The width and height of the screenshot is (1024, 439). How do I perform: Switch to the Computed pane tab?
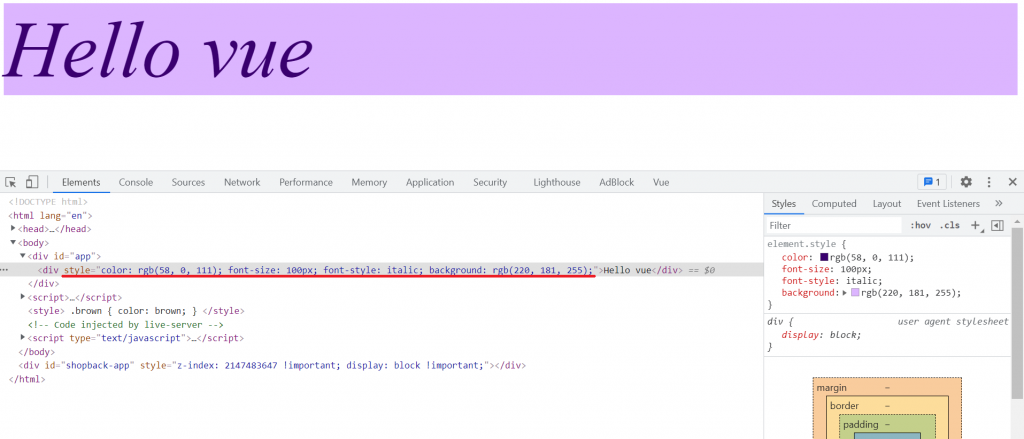click(834, 204)
